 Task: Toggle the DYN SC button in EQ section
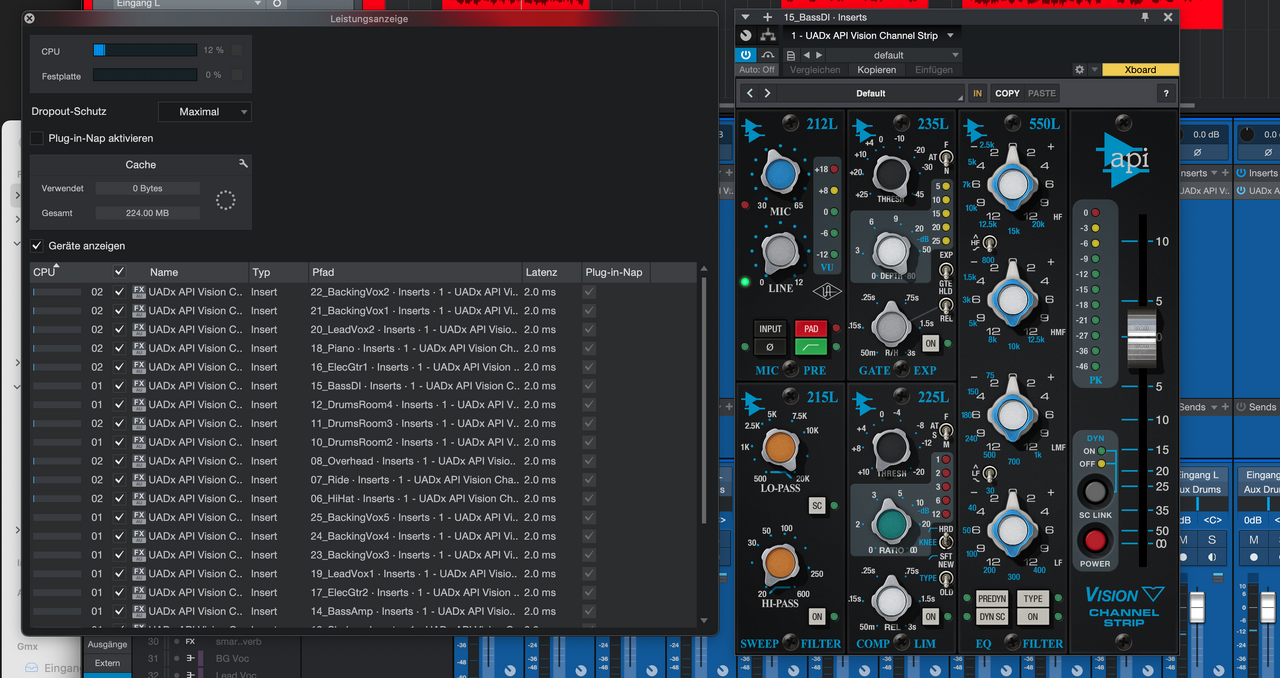point(992,617)
